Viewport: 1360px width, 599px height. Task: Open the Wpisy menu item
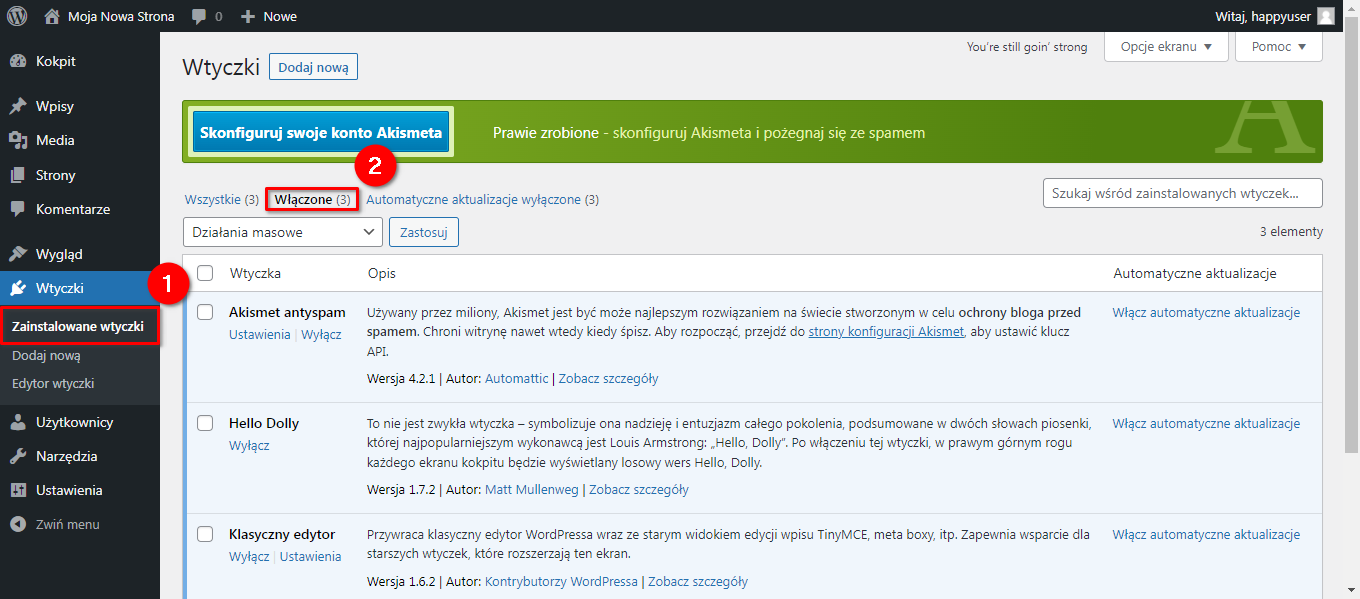click(80, 106)
